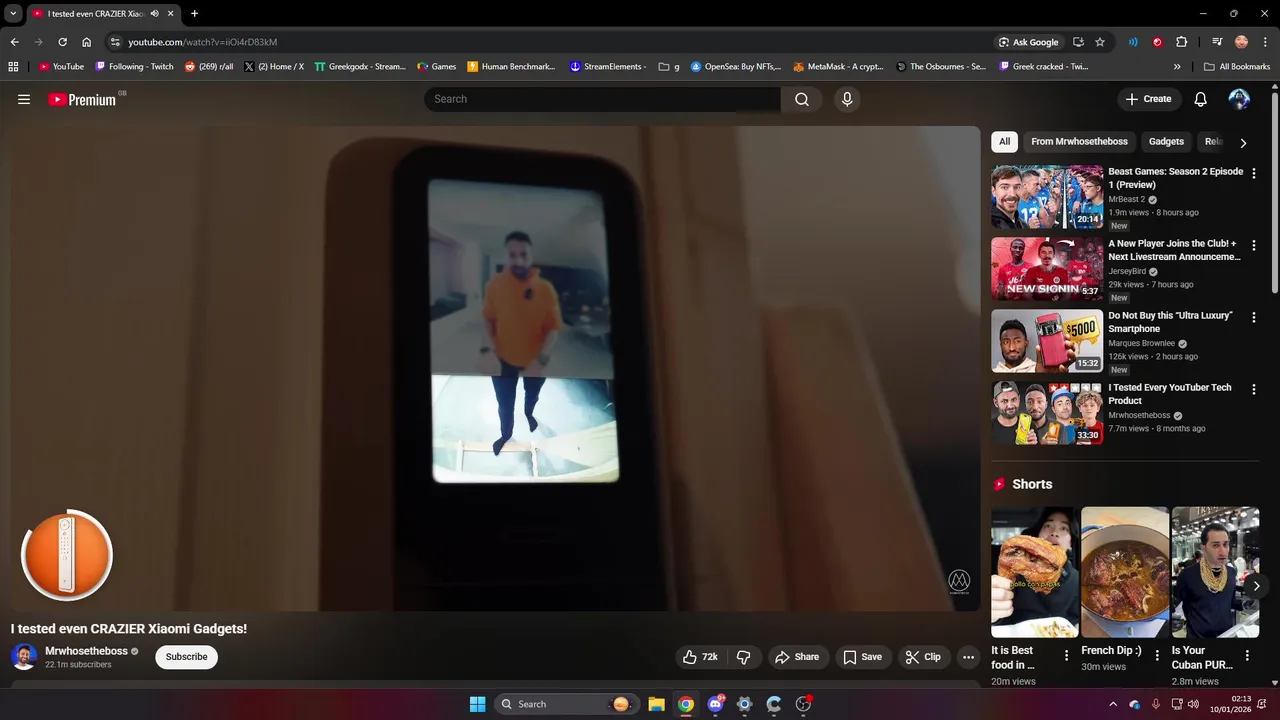Select the From Mrwhosetheboss chip
This screenshot has width=1280, height=720.
(1079, 142)
